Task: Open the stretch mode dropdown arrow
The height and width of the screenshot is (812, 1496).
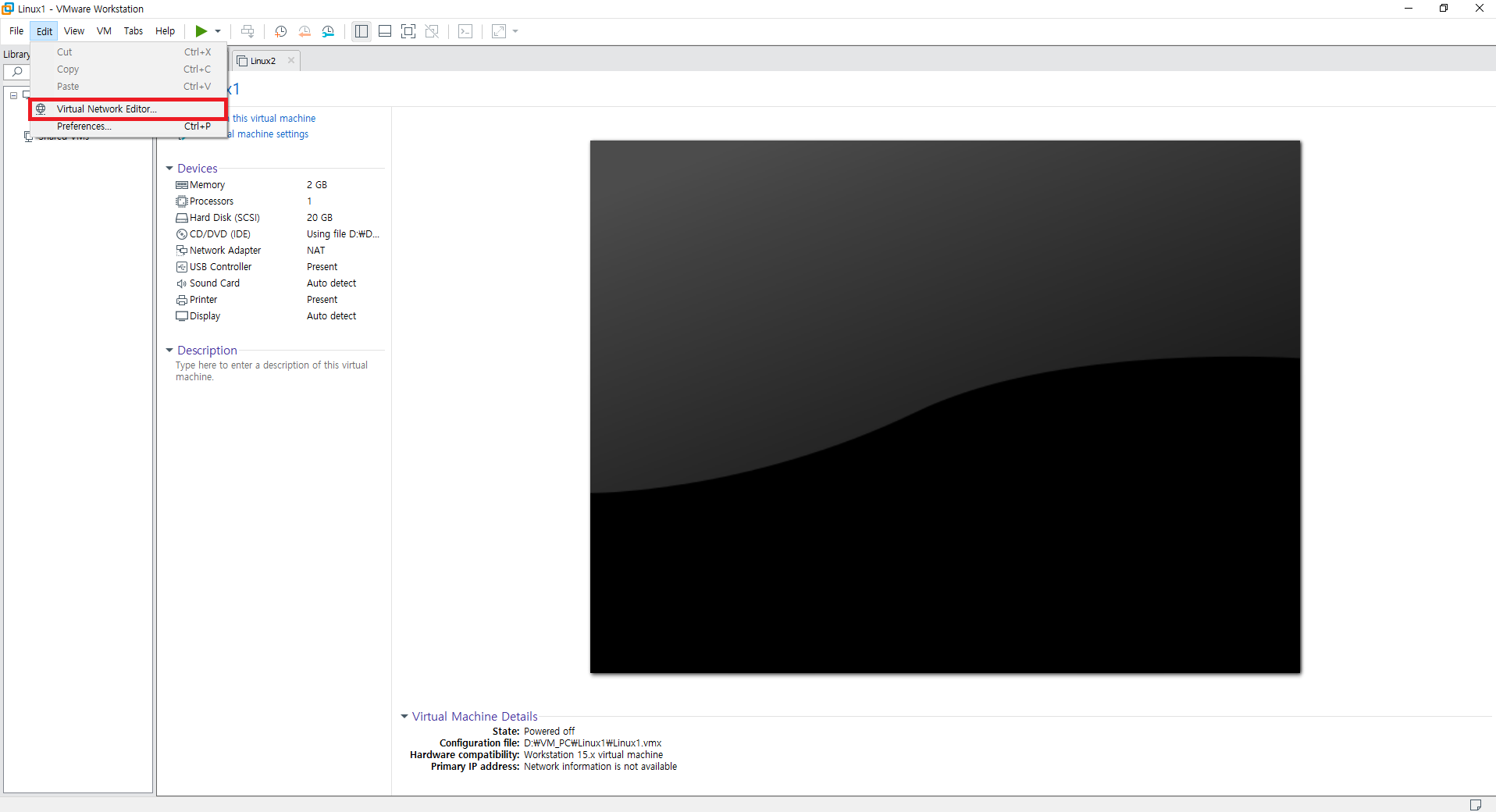Action: (x=515, y=31)
